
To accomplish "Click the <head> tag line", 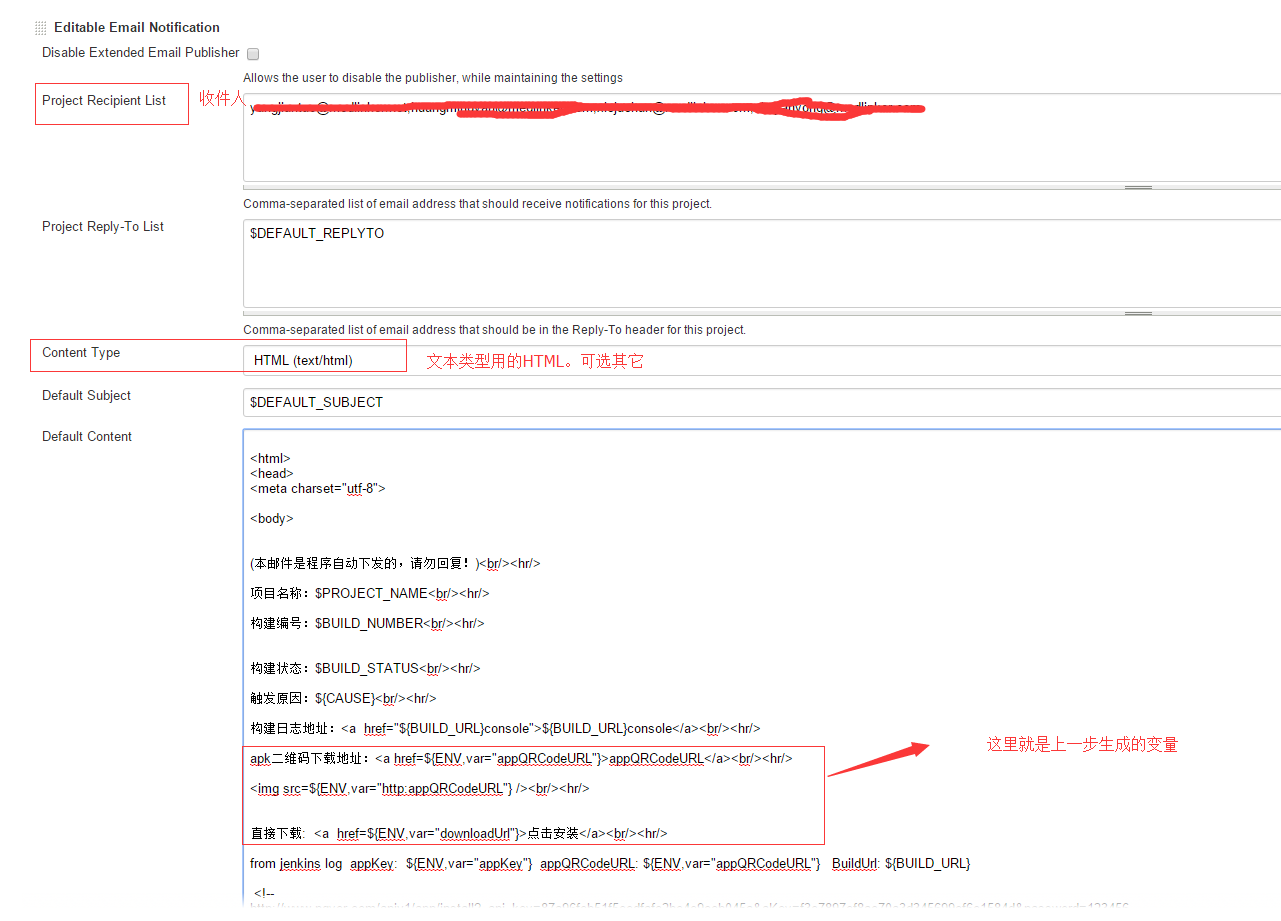I will click(x=272, y=474).
